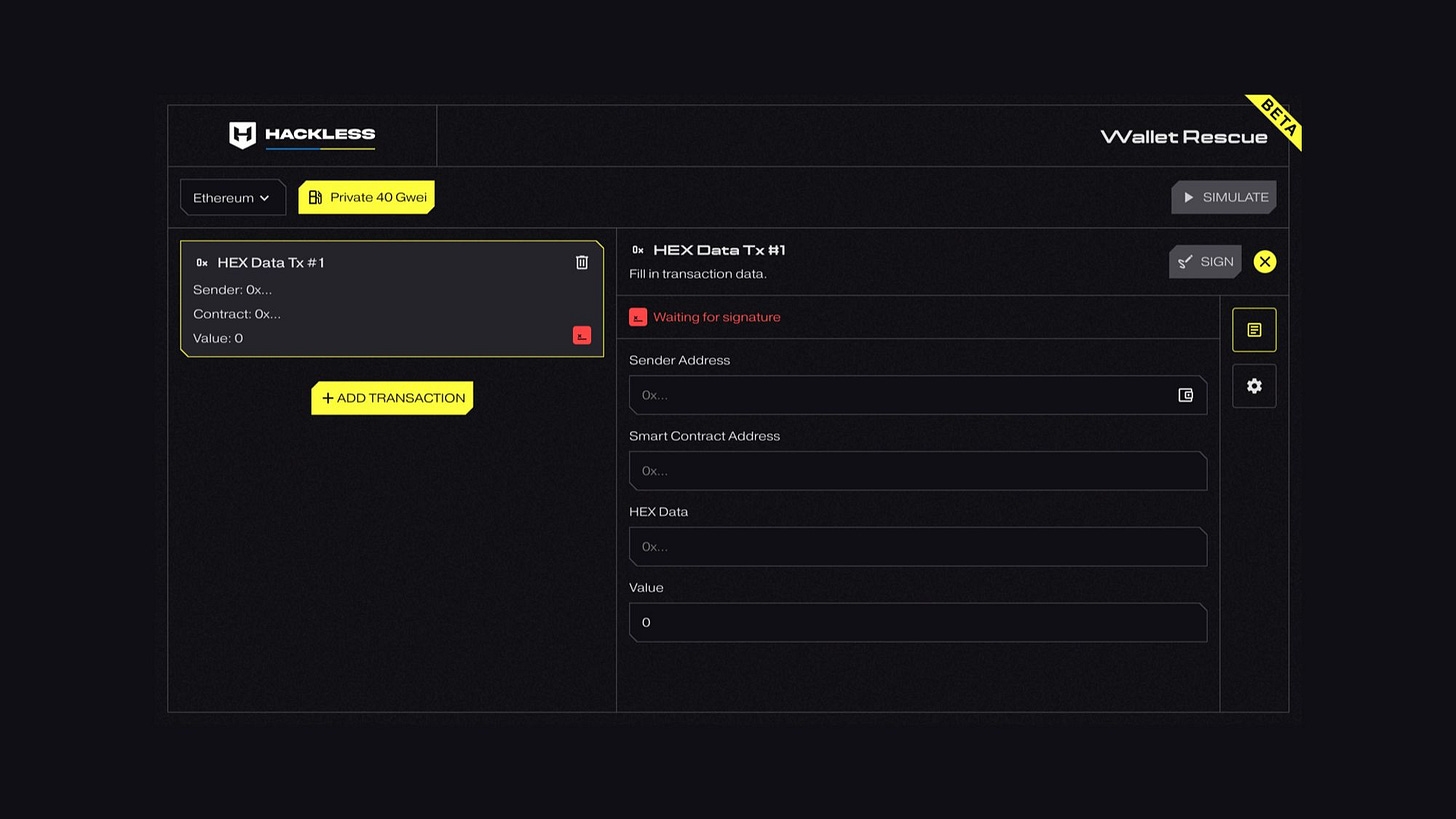
Task: Focus the HEX Data input field
Action: (x=918, y=547)
